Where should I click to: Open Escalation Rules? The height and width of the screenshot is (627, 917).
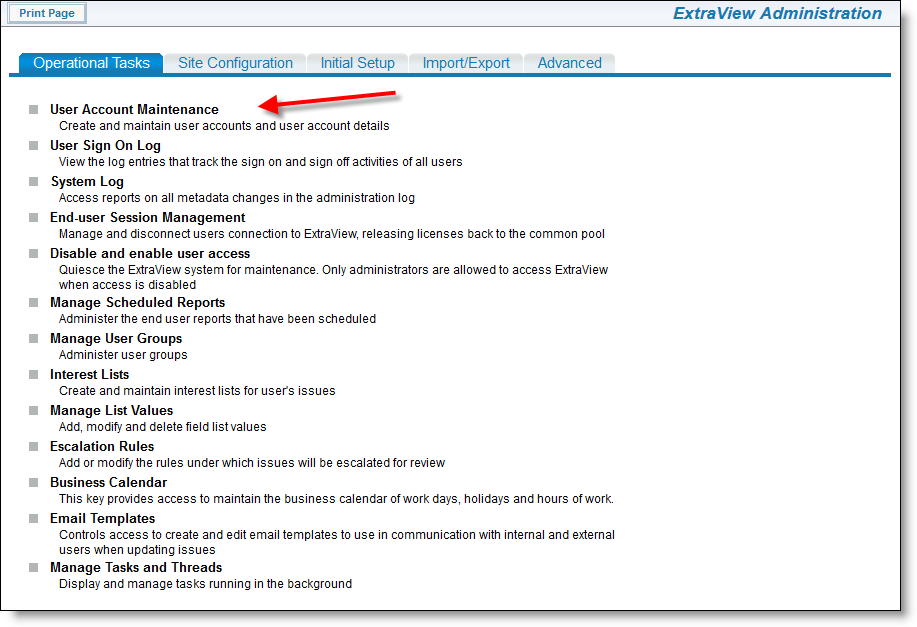102,446
